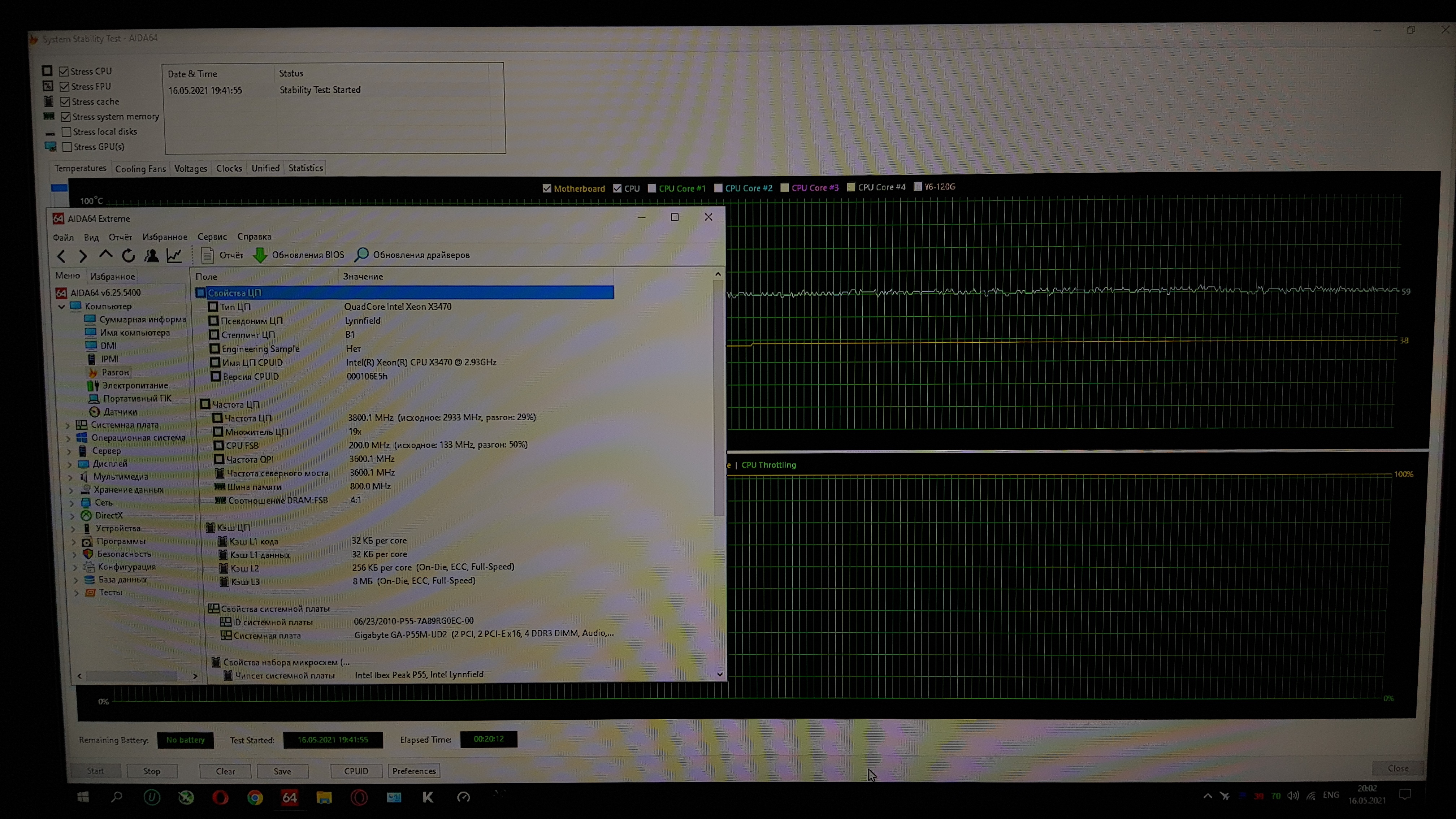
Task: Enable CPU Core #2 graph checkbox
Action: point(718,188)
